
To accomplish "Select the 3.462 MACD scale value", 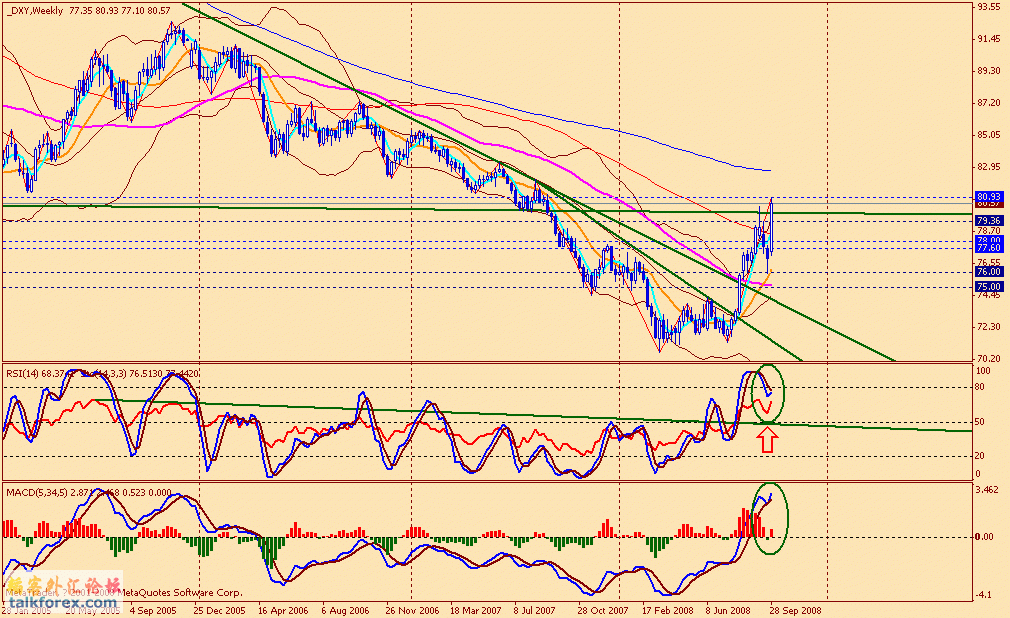I will tap(987, 490).
